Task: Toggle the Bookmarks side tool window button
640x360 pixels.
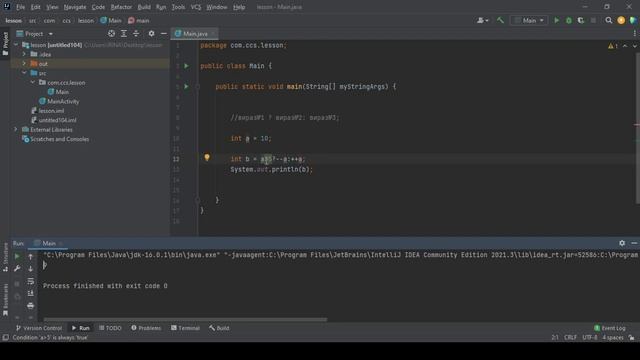Action: [5, 300]
